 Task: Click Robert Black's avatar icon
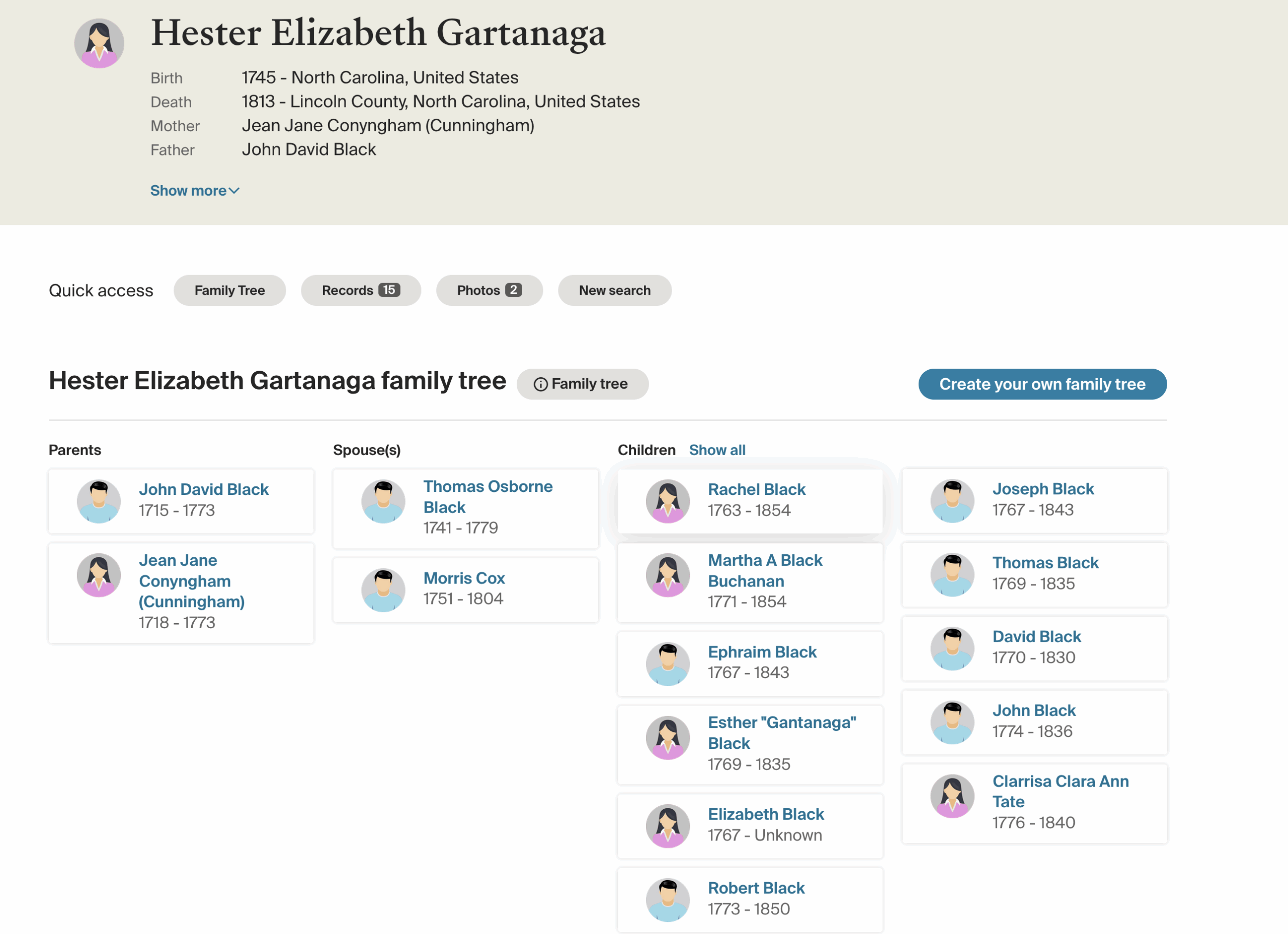(667, 899)
